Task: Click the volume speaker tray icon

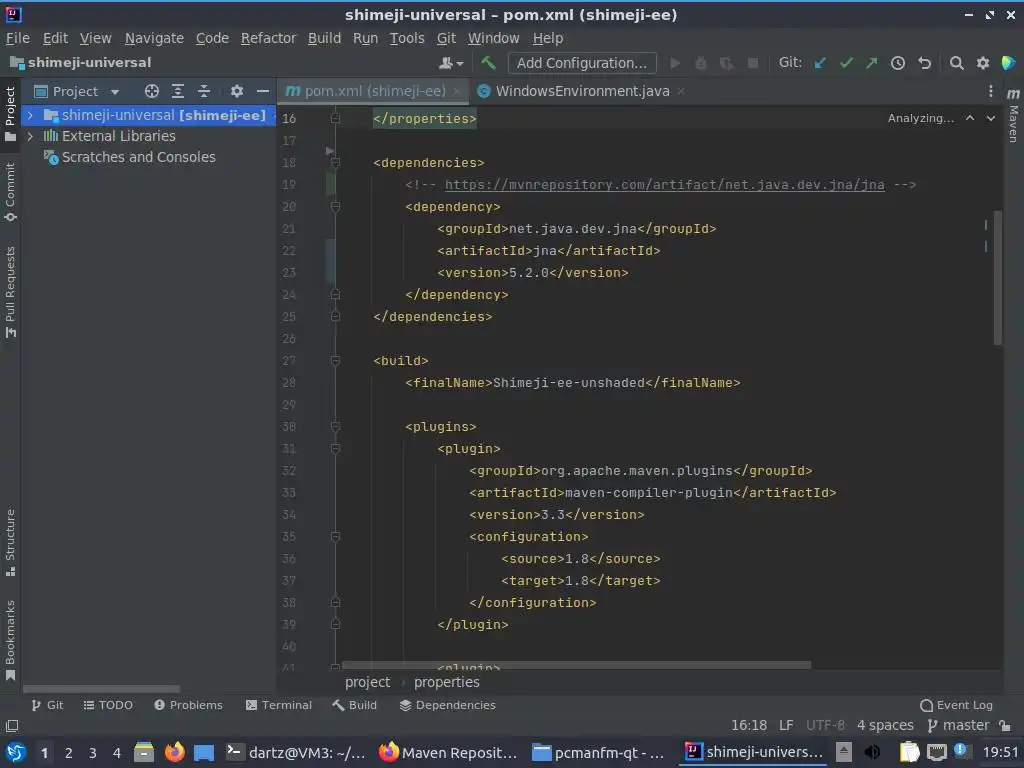Action: tap(872, 753)
